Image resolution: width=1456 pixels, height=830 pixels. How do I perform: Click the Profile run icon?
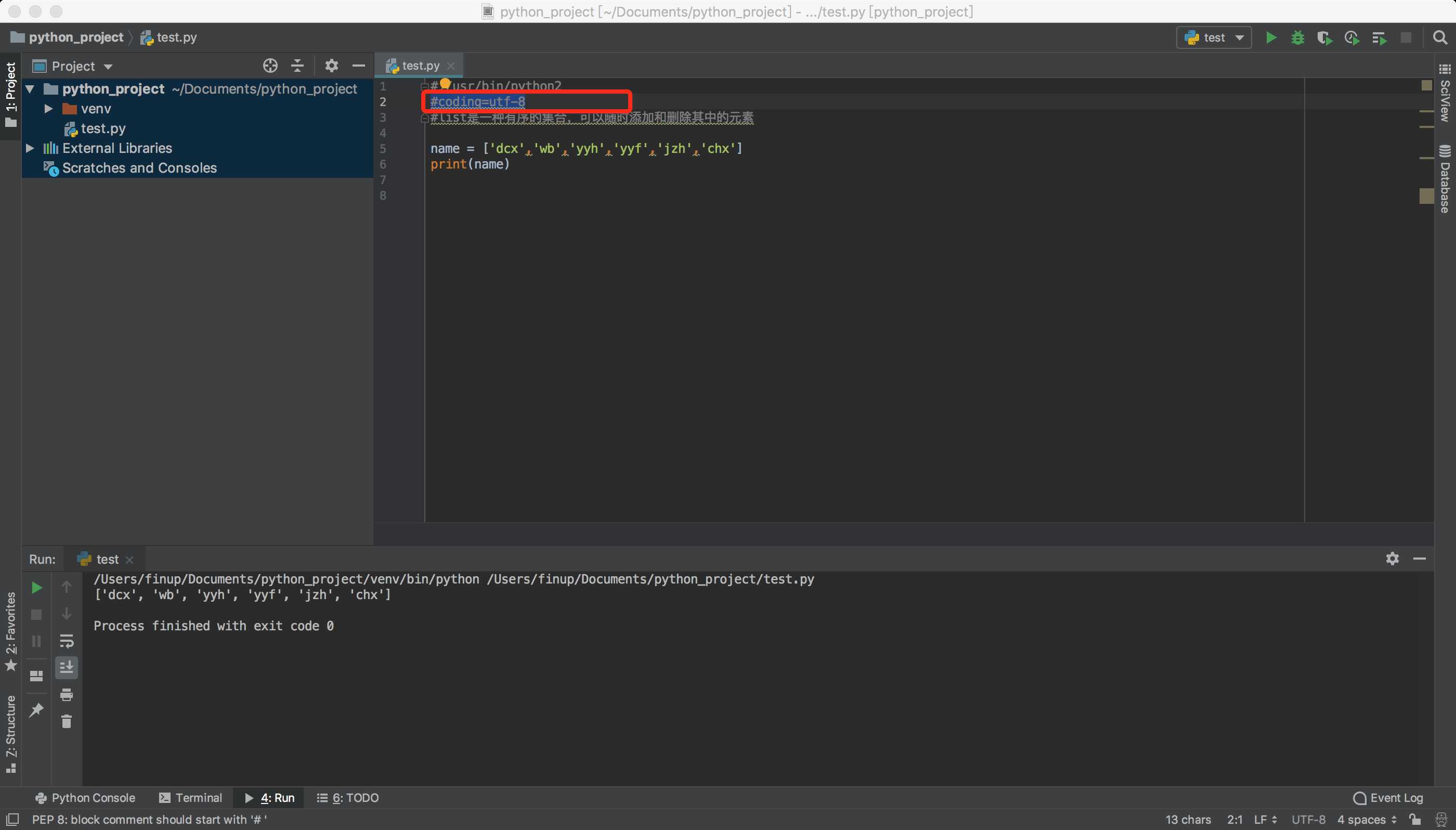[x=1351, y=37]
